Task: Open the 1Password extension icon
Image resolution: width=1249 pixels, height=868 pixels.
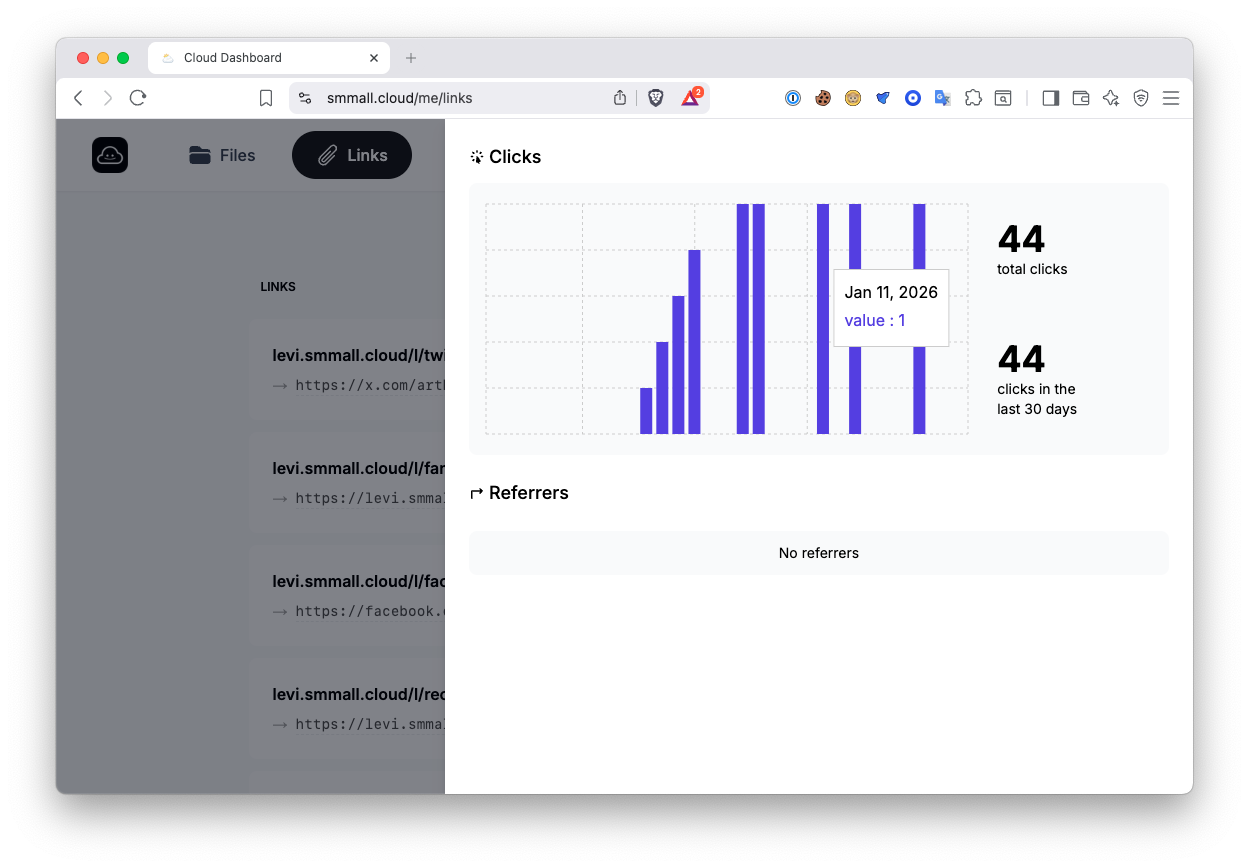Action: point(793,98)
